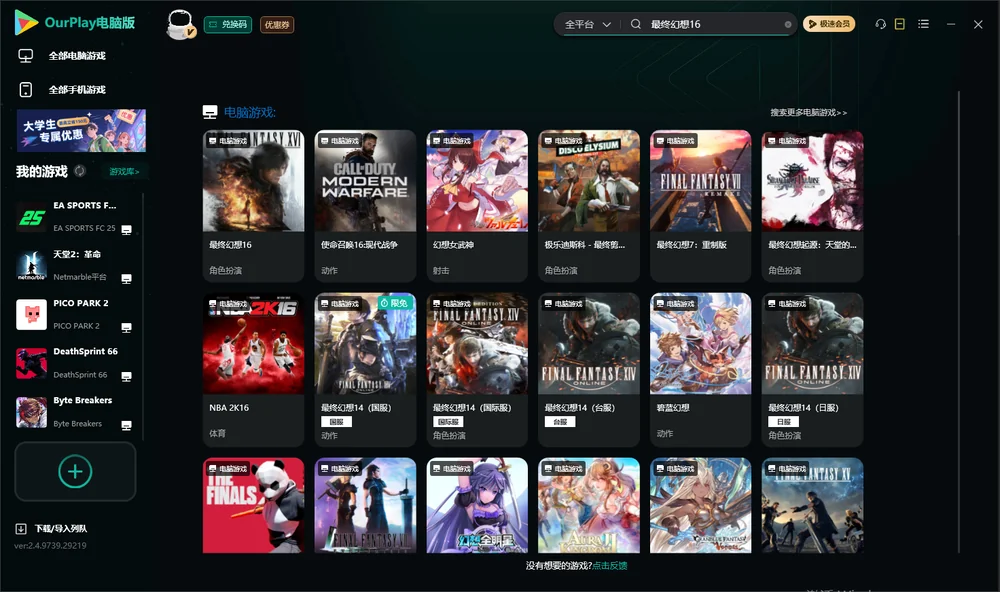
Task: Open the 最终幻想16 game card
Action: [x=253, y=205]
